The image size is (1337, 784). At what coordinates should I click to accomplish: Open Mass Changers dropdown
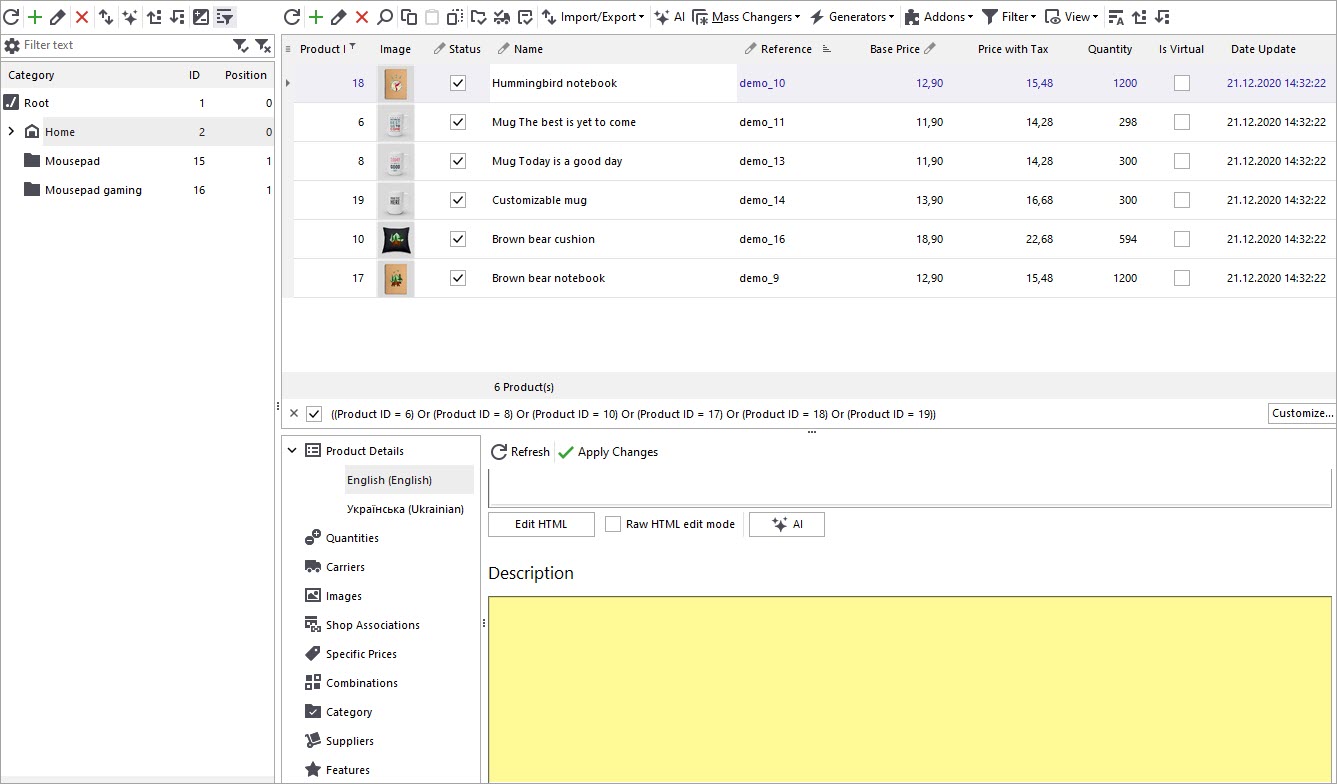(x=747, y=17)
